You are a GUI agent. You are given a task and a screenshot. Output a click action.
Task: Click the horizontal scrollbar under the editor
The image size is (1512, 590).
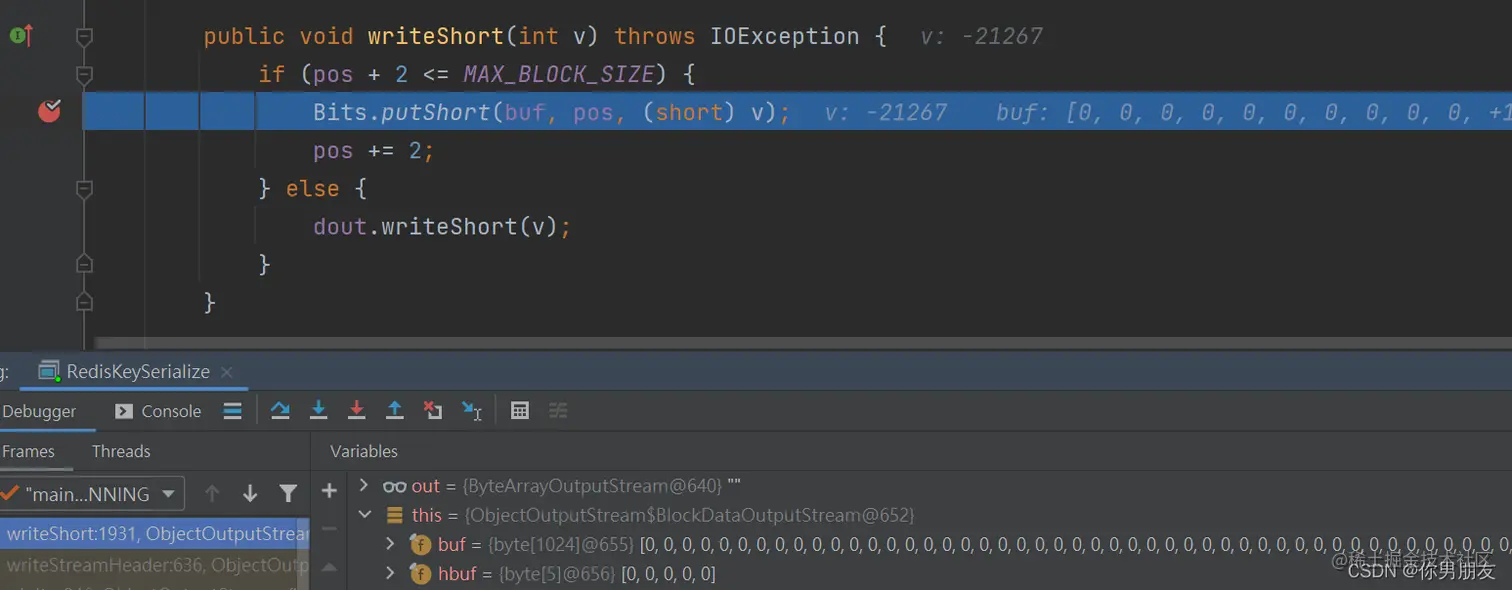click(803, 343)
